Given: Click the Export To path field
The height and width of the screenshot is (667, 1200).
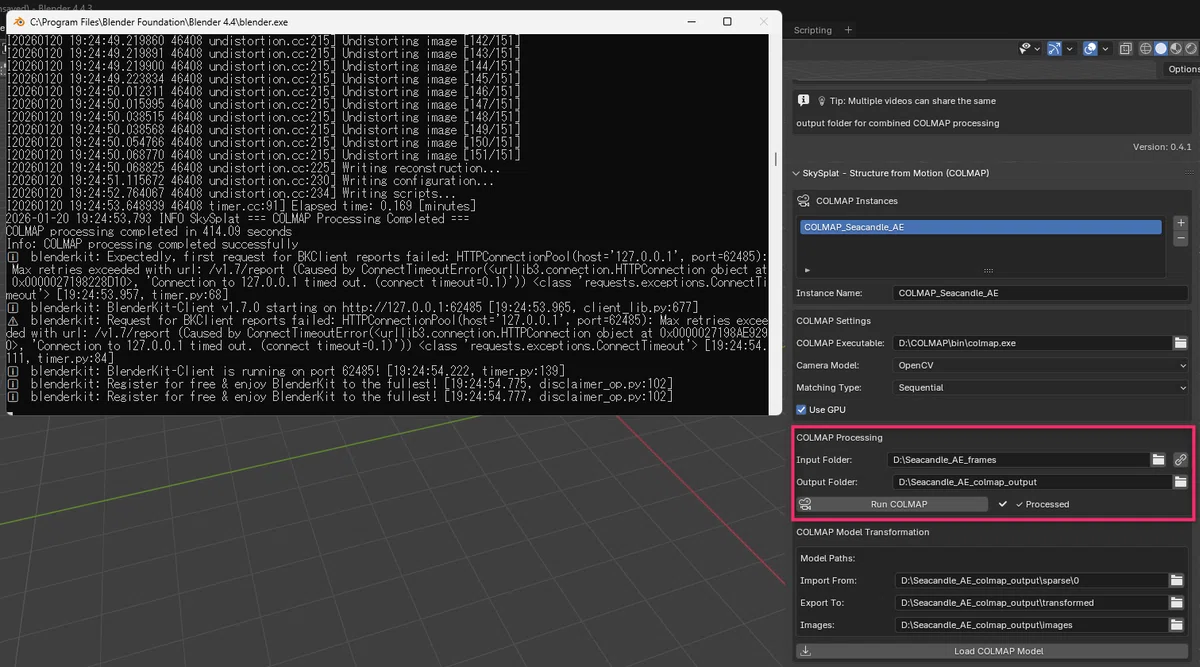Looking at the screenshot, I should click(1031, 603).
